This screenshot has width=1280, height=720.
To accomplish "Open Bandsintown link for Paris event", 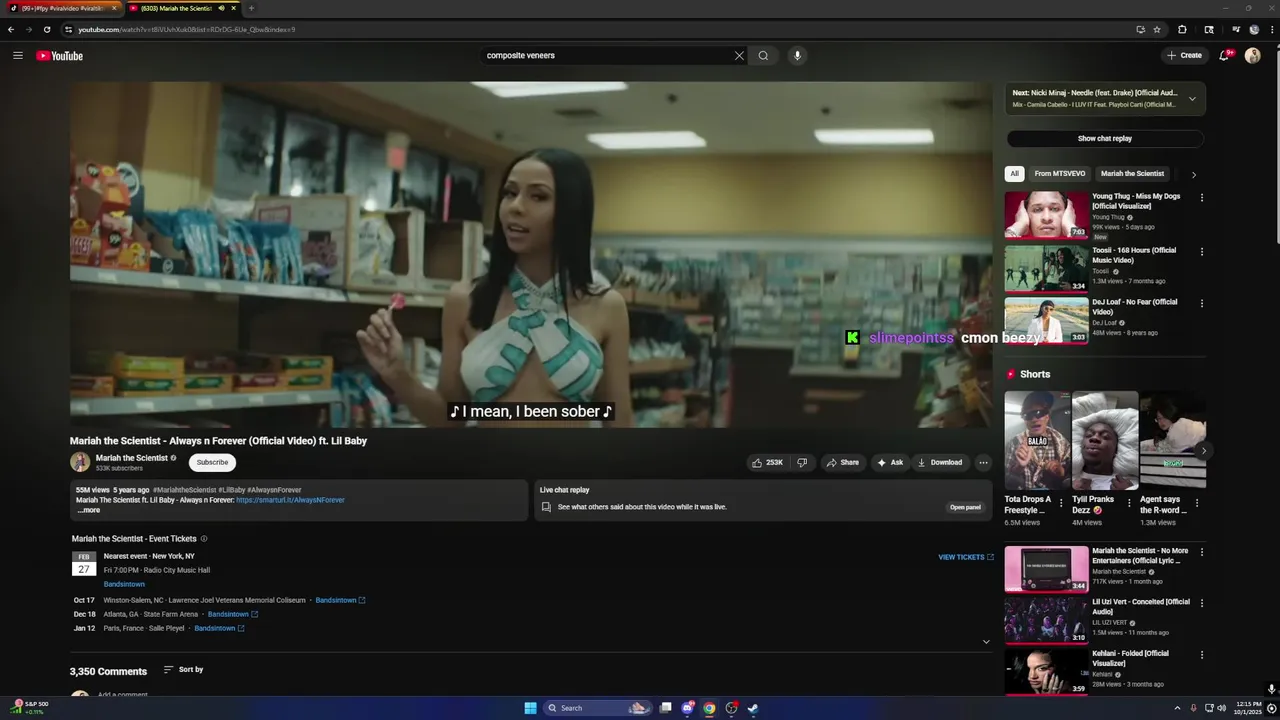I will 219,628.
